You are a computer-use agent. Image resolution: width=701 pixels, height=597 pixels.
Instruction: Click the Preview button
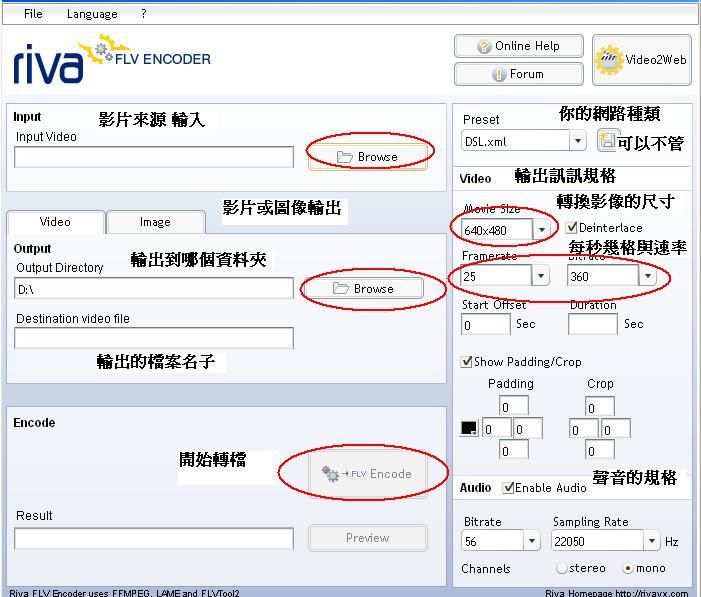(x=367, y=538)
